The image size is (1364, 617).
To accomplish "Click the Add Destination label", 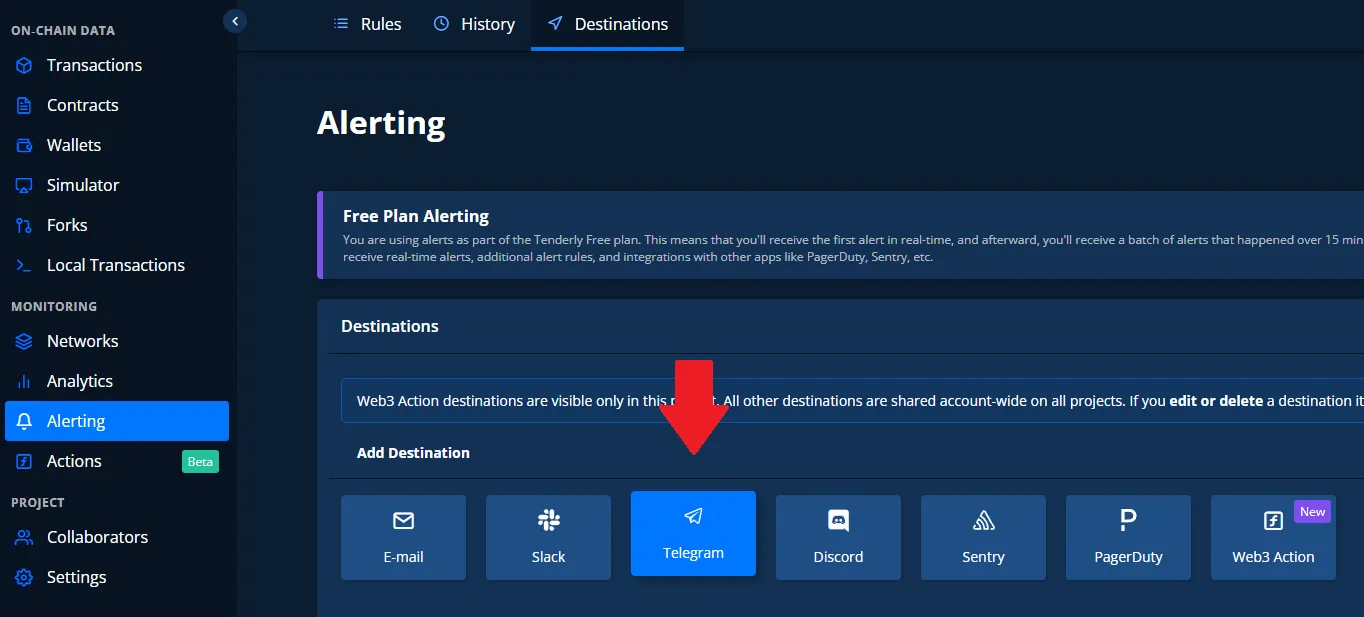I will click(413, 453).
